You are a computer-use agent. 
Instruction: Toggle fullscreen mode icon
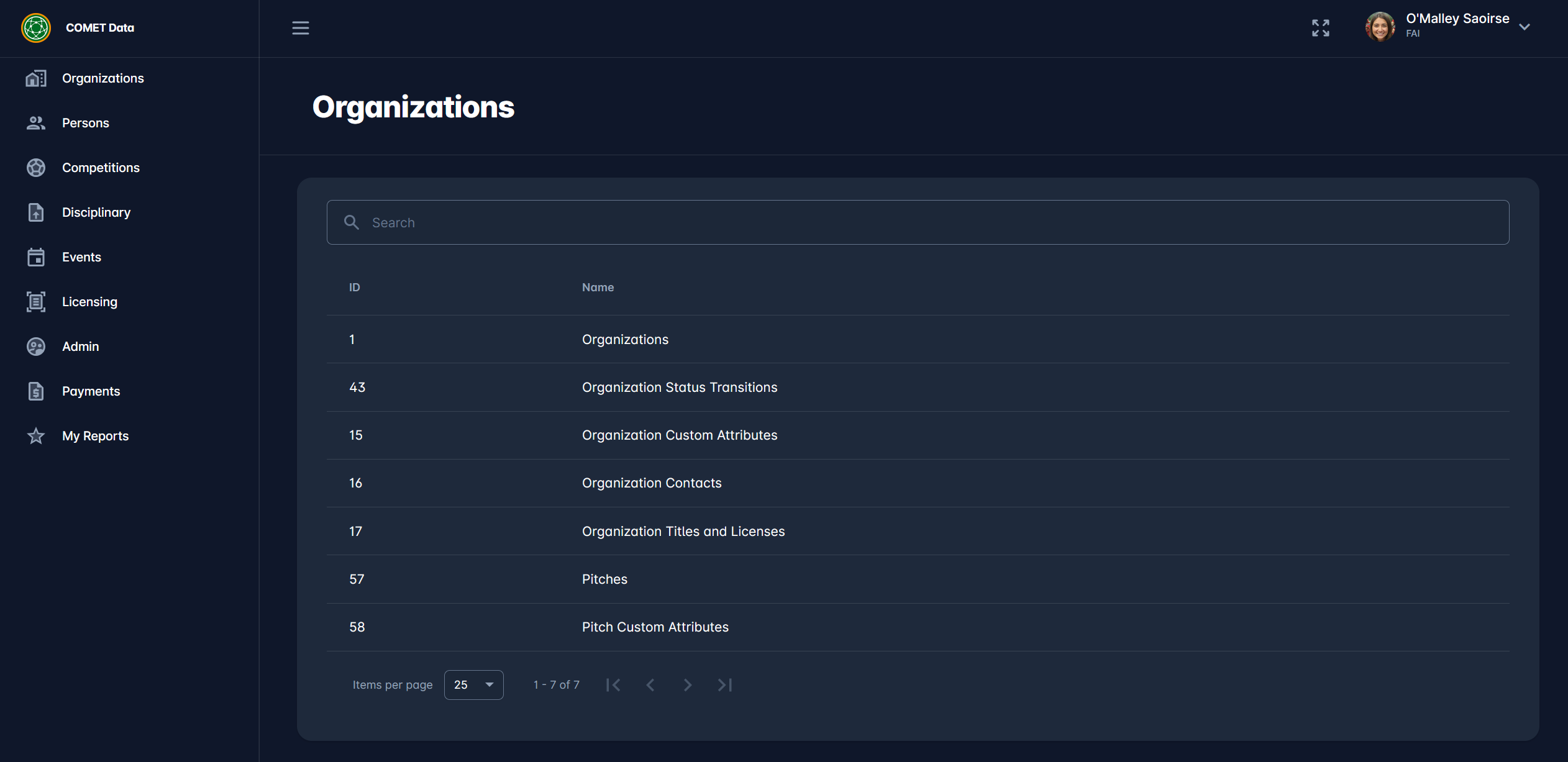click(x=1321, y=28)
